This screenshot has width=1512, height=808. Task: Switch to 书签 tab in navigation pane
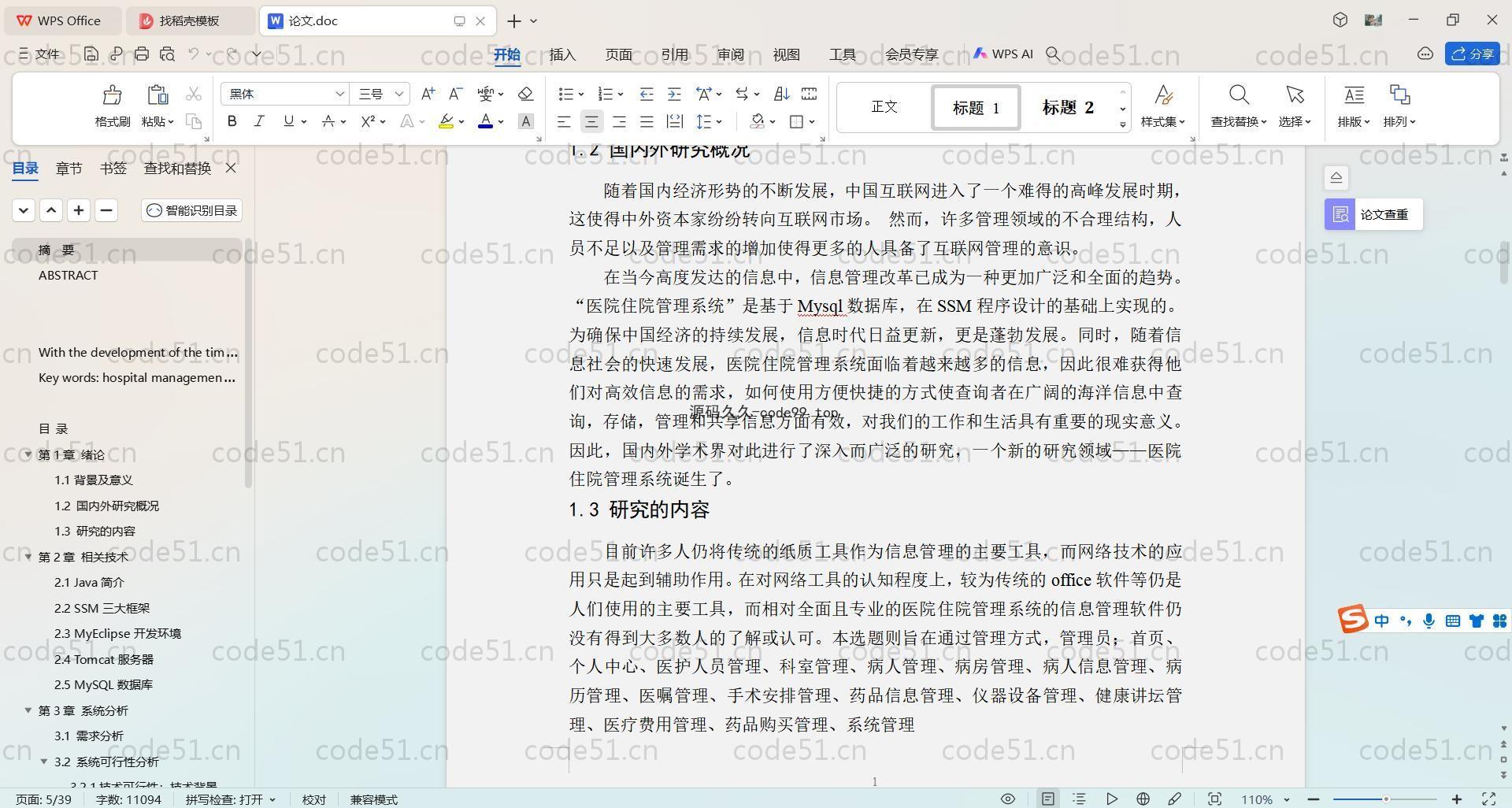point(113,168)
